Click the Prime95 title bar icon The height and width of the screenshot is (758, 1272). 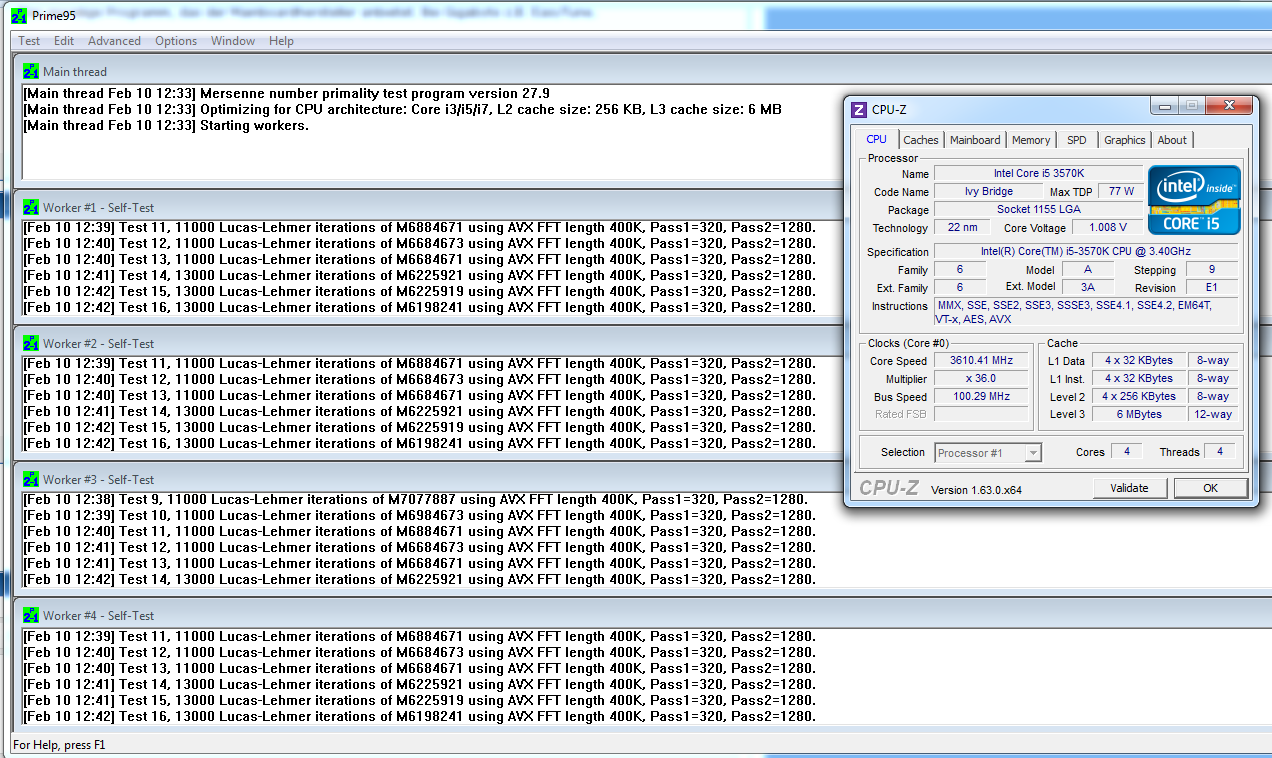[18, 16]
